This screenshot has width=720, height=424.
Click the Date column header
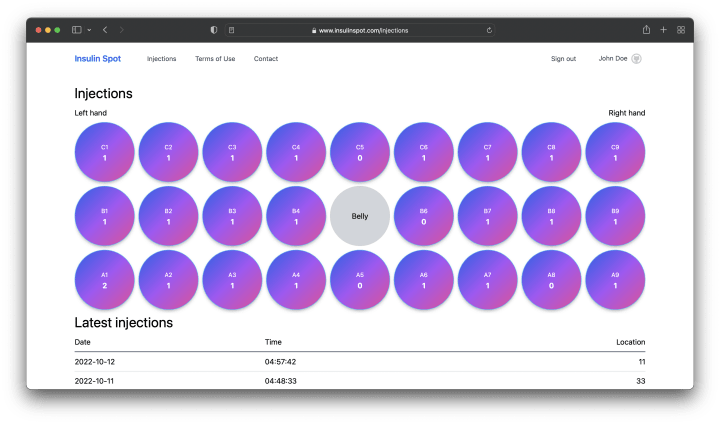(83, 342)
